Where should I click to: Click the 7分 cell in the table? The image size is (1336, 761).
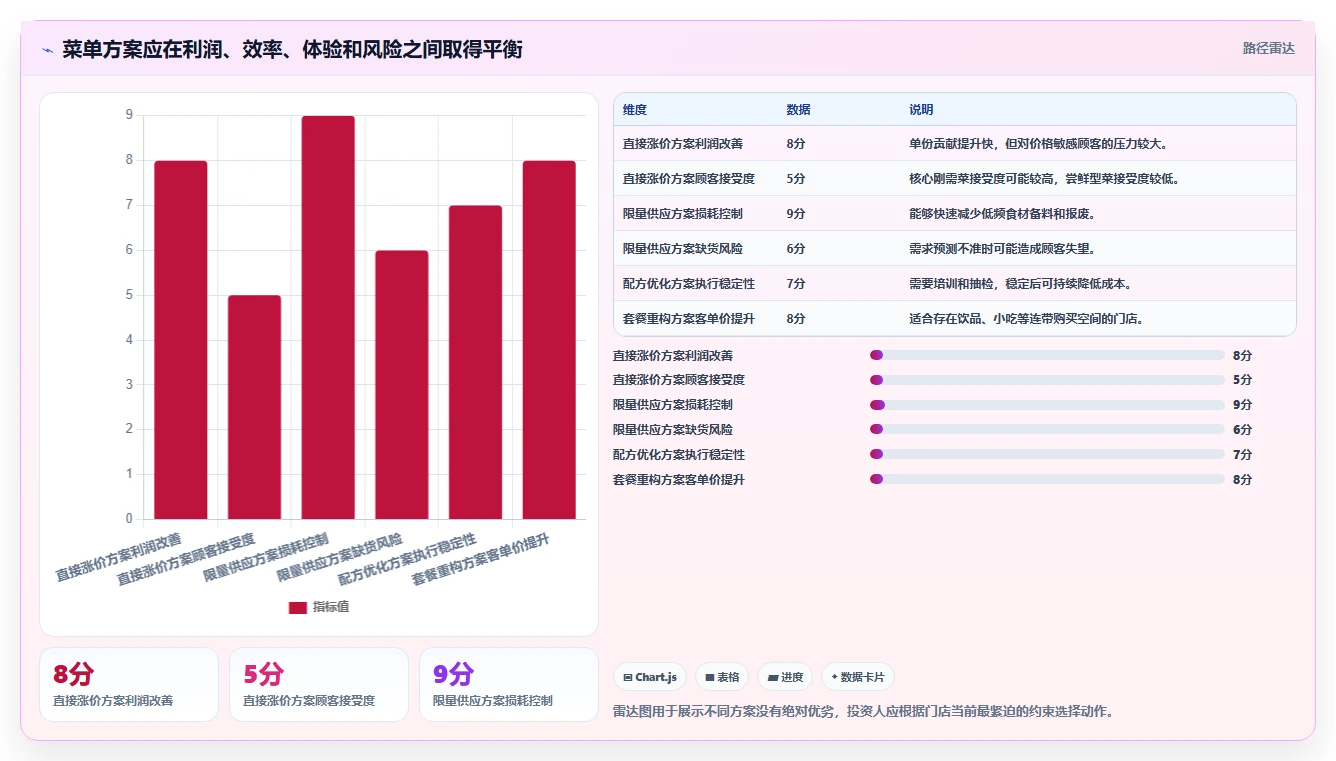point(796,284)
